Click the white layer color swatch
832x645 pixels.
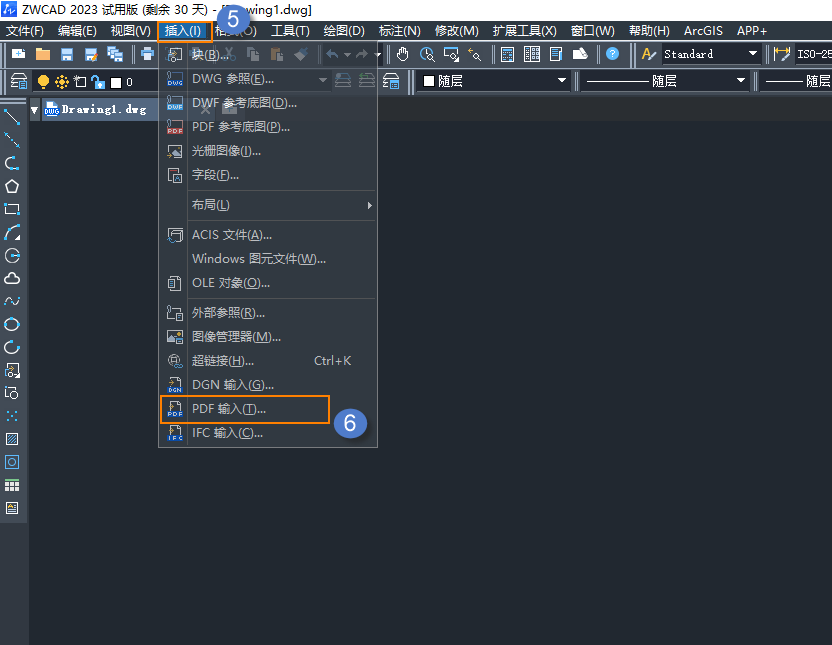click(x=116, y=82)
